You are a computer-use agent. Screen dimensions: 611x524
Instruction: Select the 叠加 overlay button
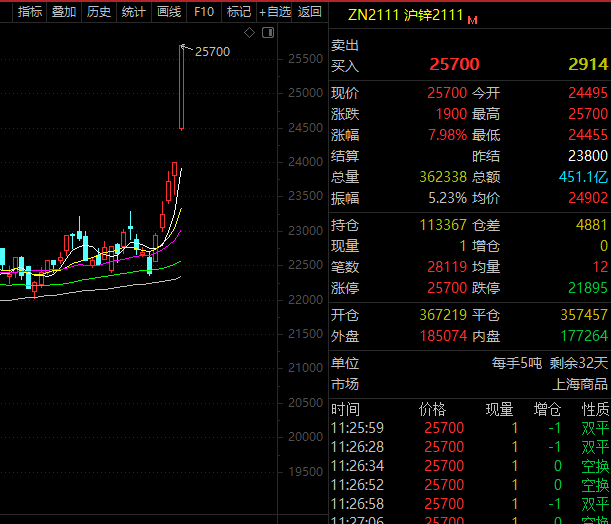pos(64,12)
